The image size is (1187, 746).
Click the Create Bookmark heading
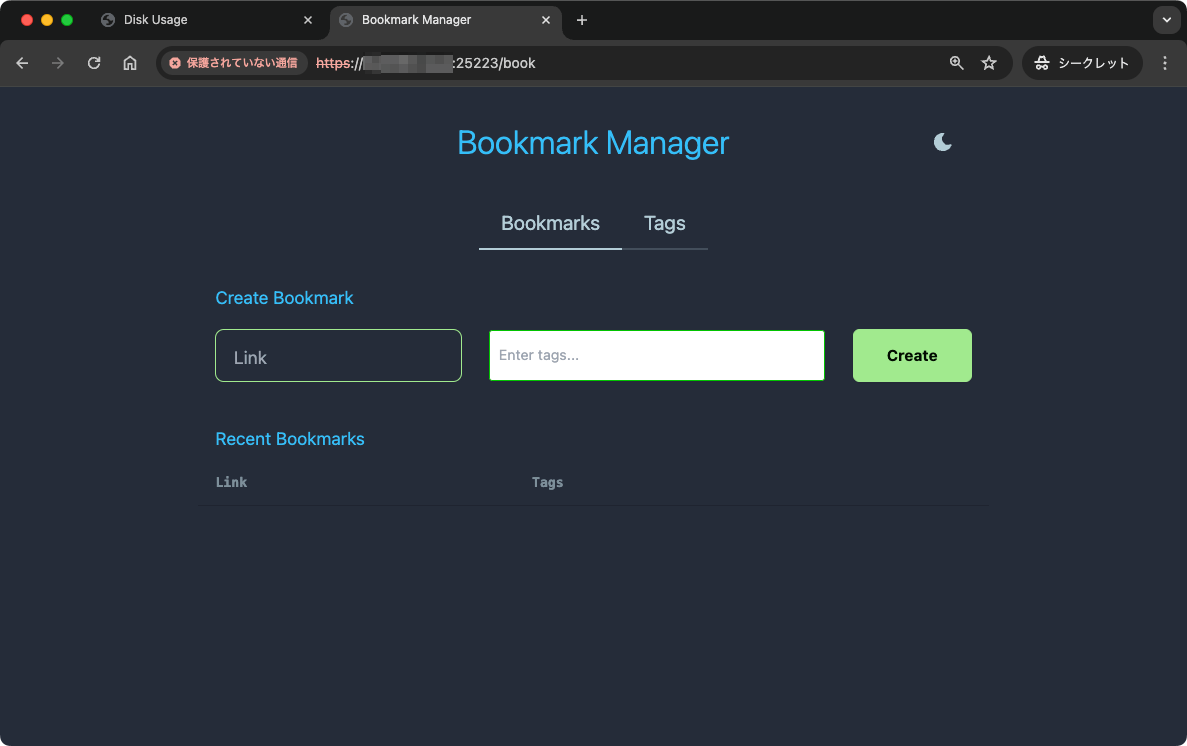(284, 298)
